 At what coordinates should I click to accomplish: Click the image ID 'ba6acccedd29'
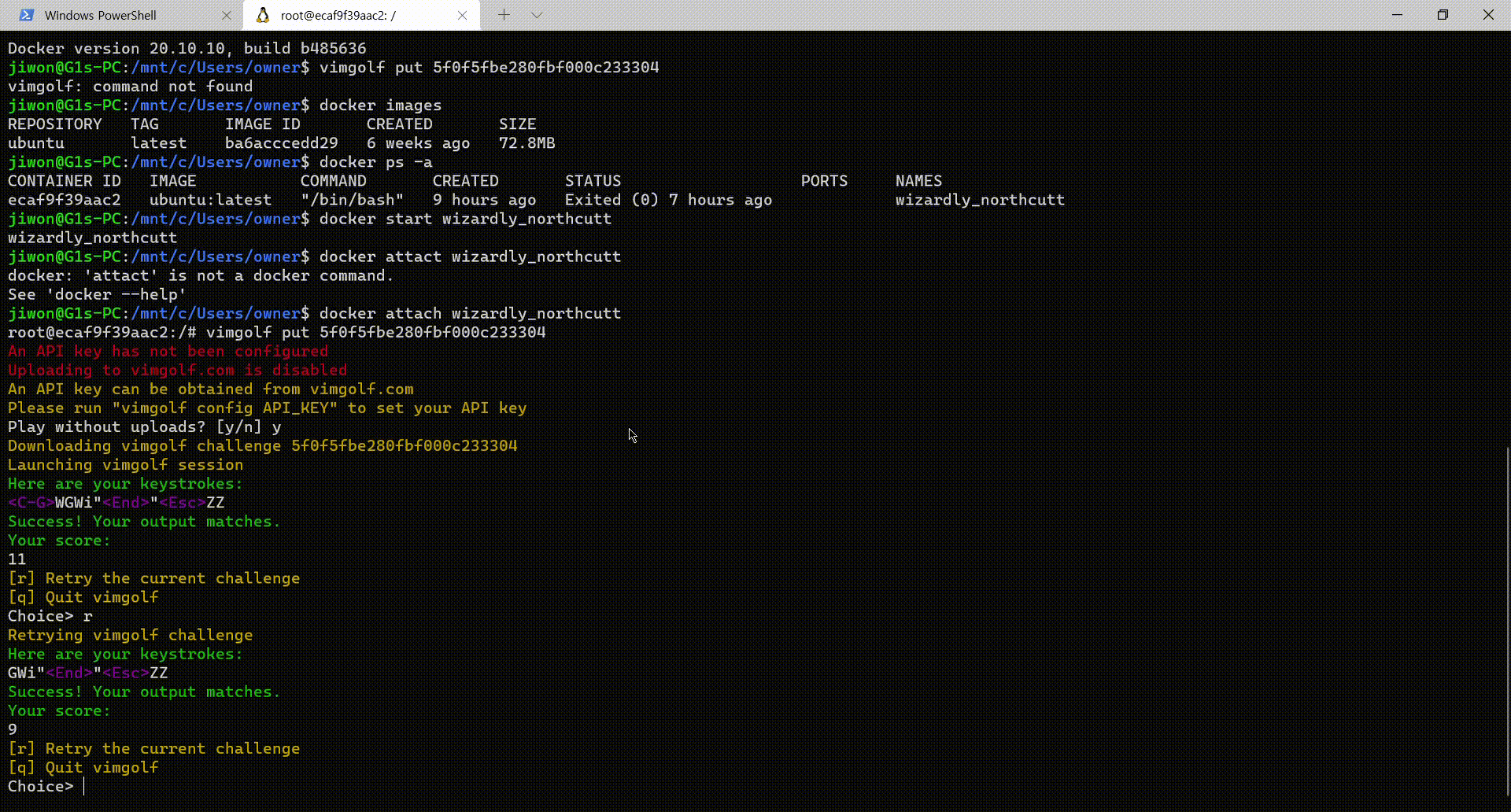click(x=282, y=142)
